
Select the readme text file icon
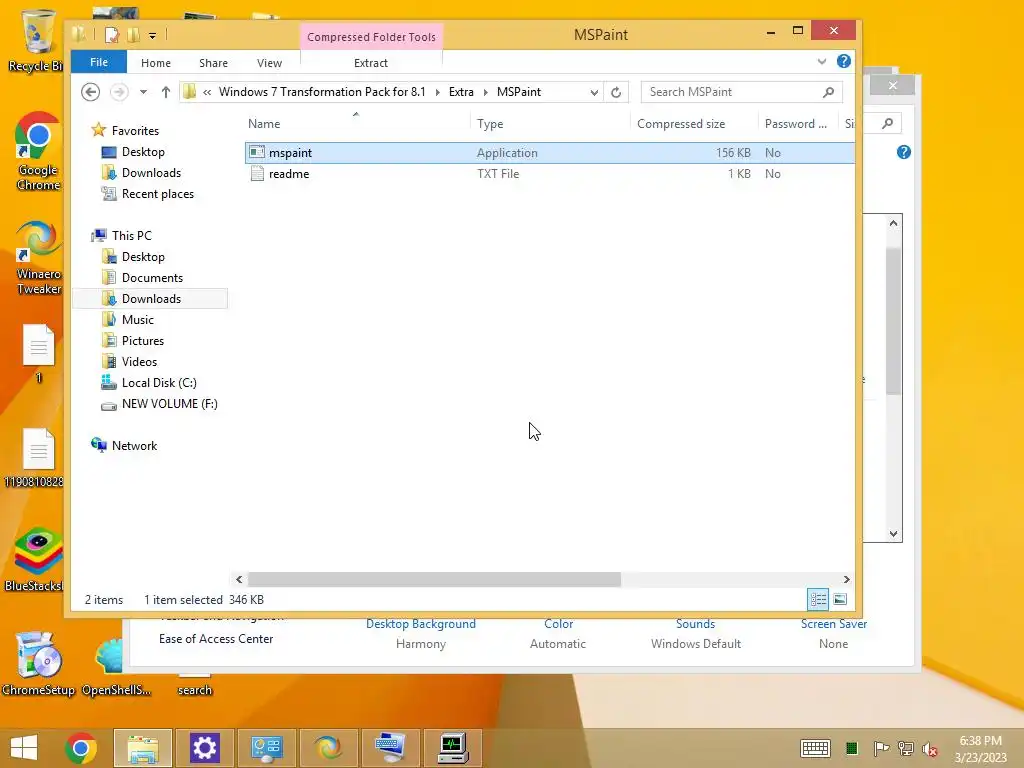point(257,174)
